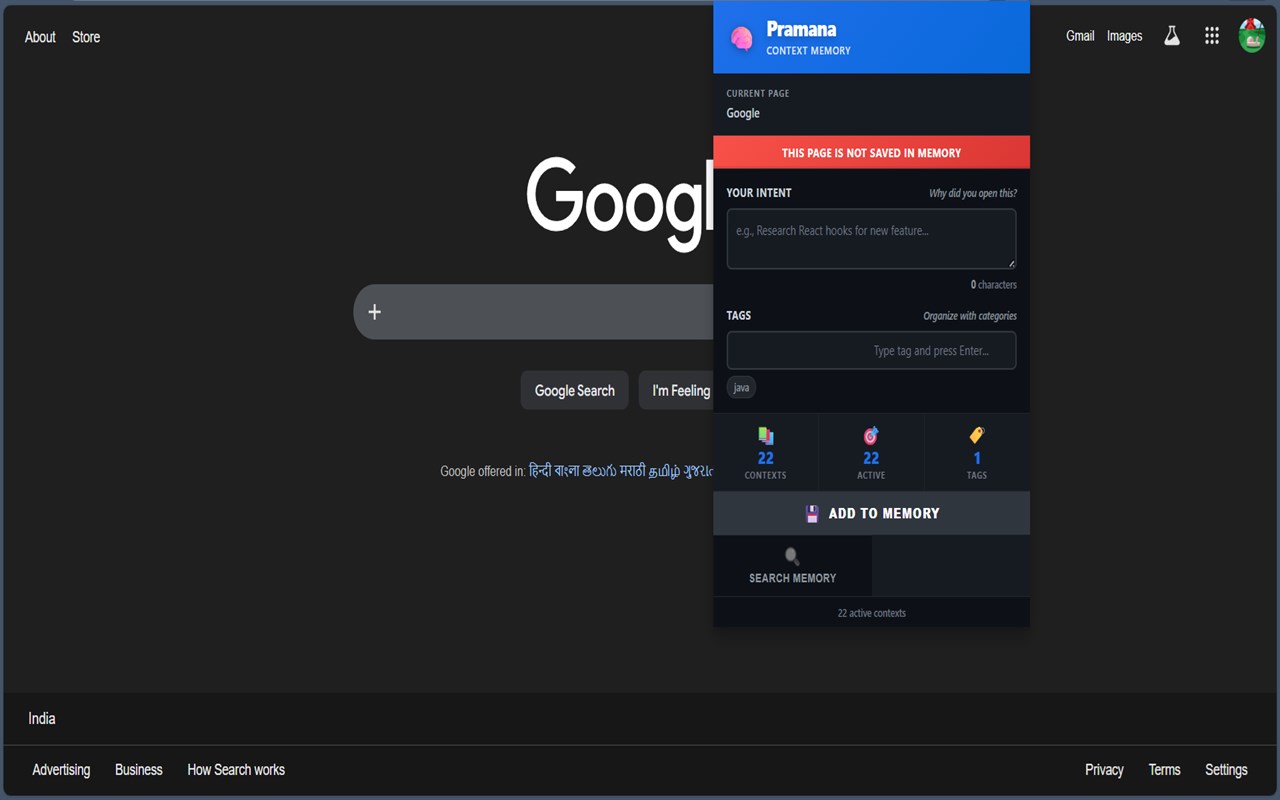Click the Pramana title text
This screenshot has height=800, width=1280.
(801, 29)
